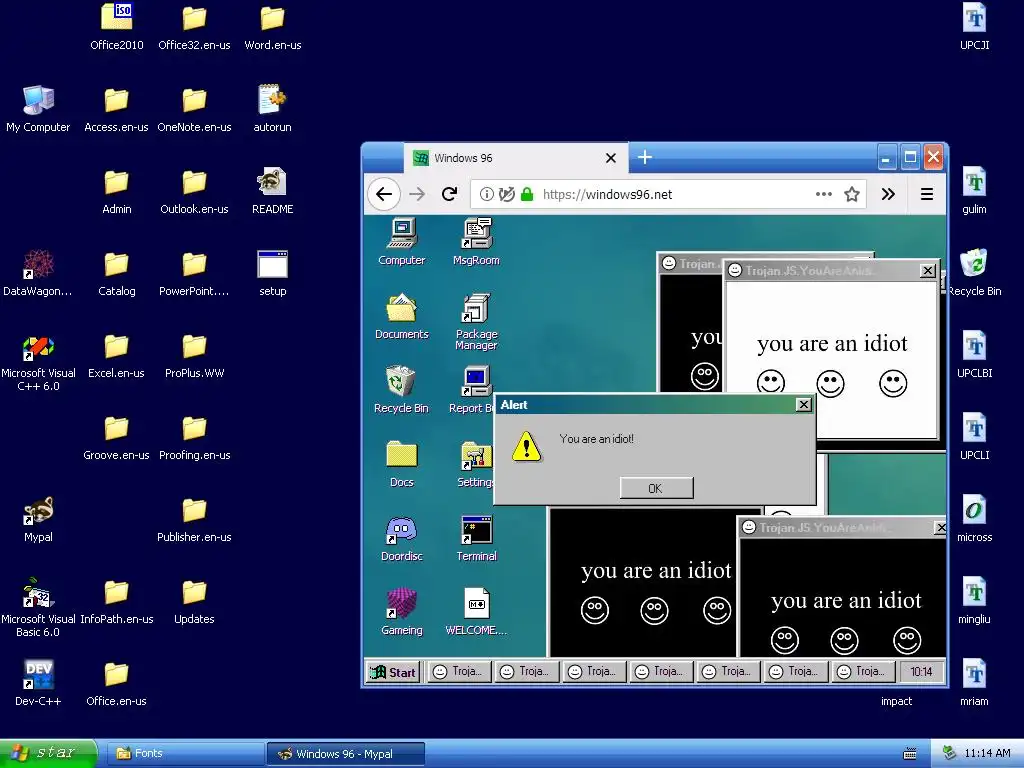Open the MsgRoom icon in Windows 96
Image resolution: width=1024 pixels, height=768 pixels.
point(477,234)
